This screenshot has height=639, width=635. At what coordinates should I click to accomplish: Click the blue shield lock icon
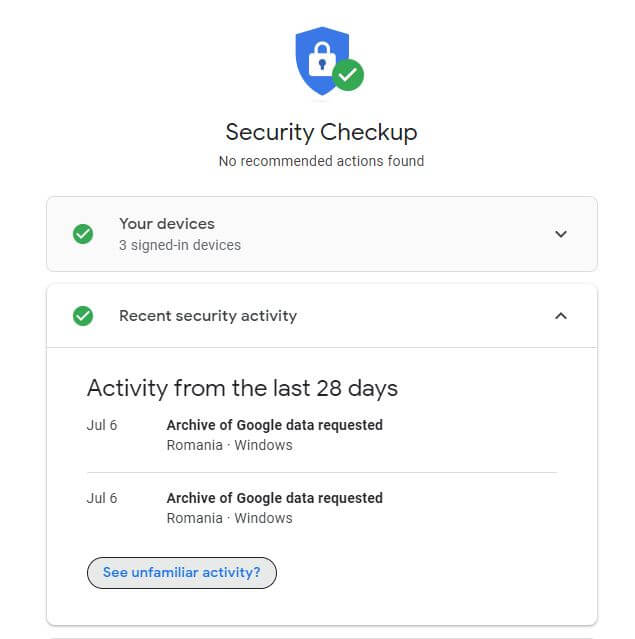click(322, 61)
